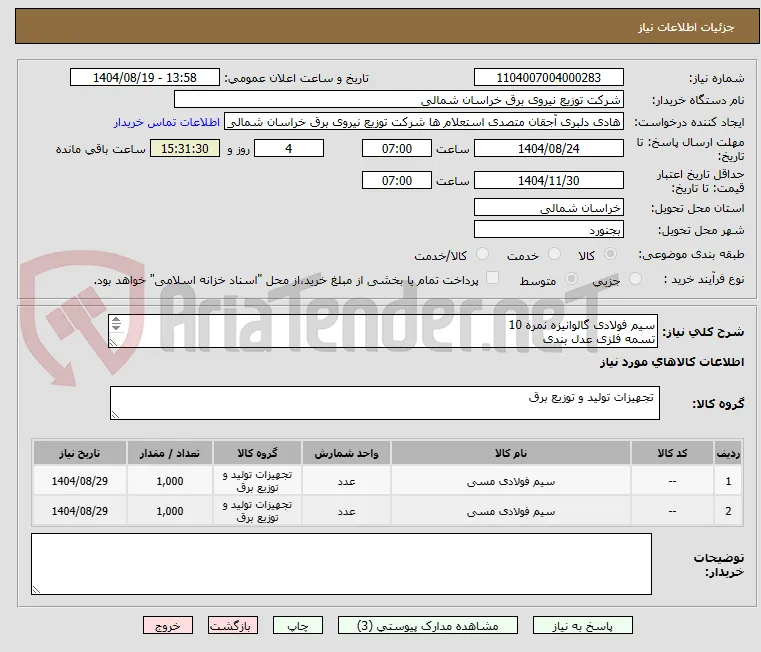Select the خدمت radio button
761x652 pixels.
[x=554, y=254]
